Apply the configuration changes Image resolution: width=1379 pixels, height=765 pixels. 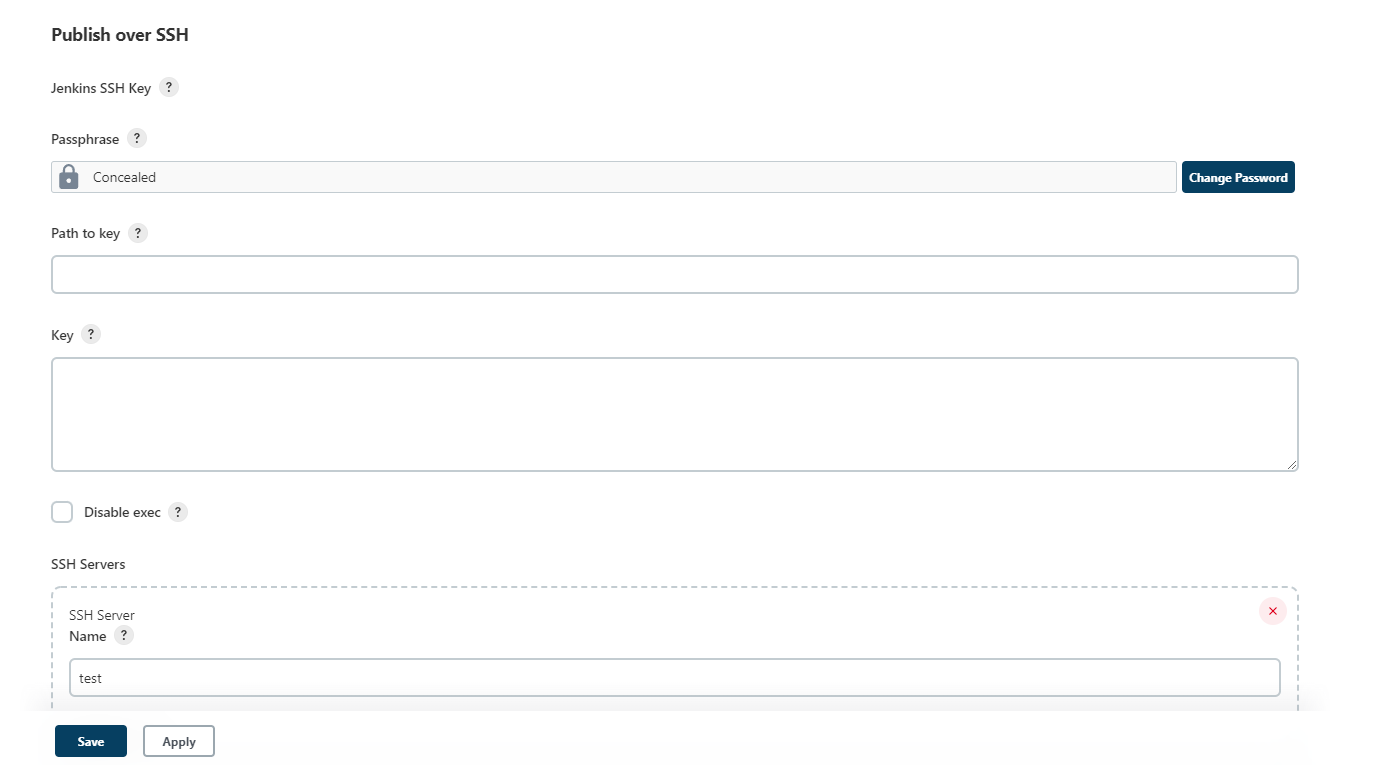[x=179, y=741]
